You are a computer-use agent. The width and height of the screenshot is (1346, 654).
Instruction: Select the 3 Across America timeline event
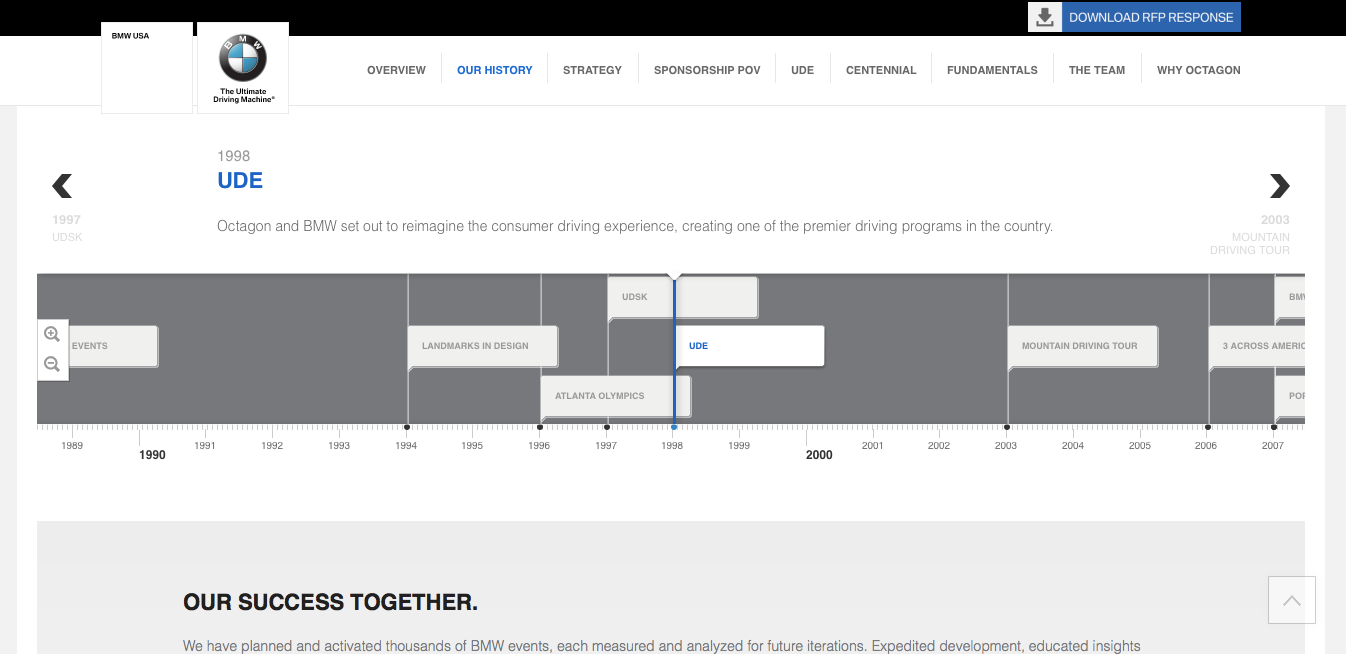(1257, 346)
